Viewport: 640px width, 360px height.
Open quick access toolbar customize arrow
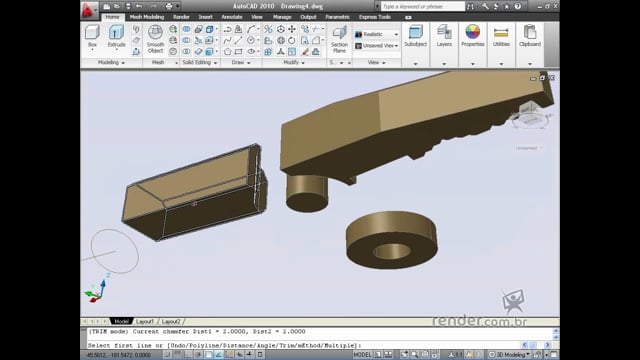[178, 6]
